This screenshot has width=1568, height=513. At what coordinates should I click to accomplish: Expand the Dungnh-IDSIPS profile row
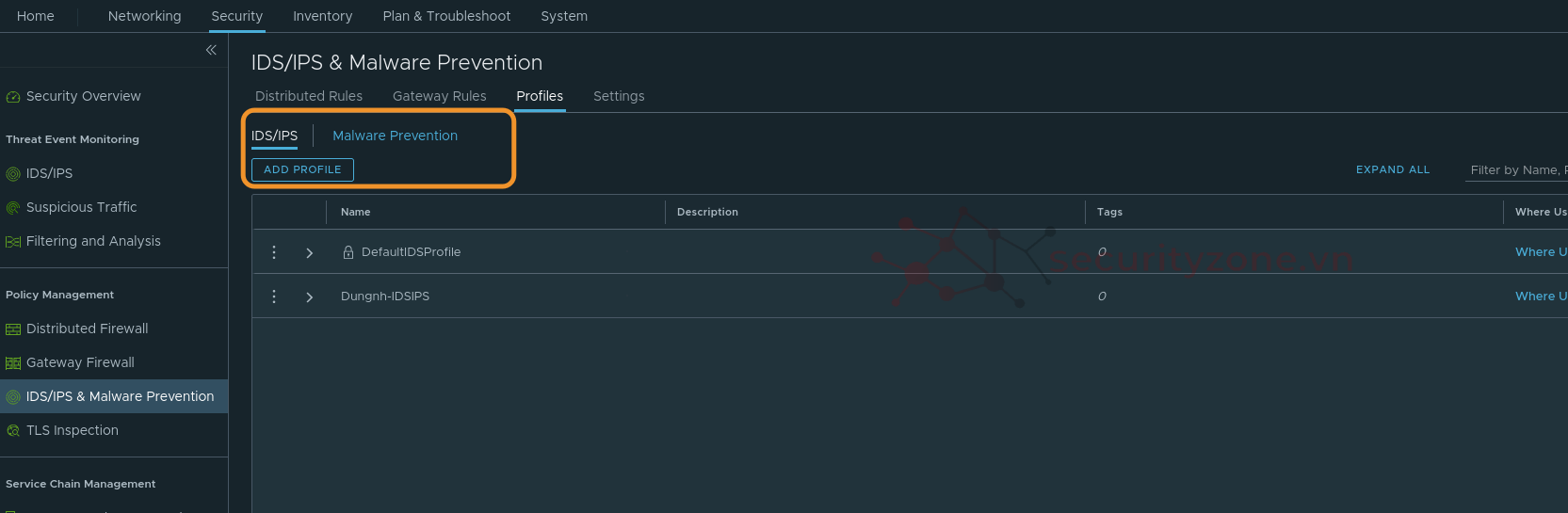tap(309, 297)
